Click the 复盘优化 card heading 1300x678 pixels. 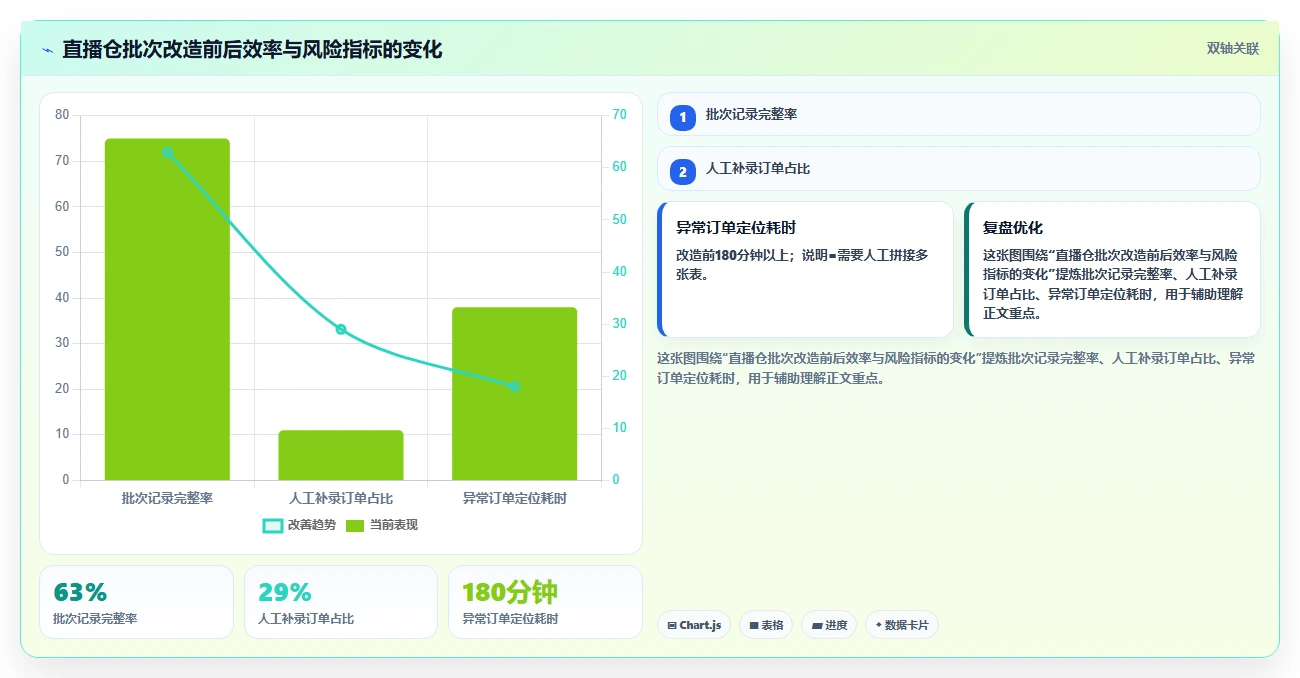coord(1013,227)
